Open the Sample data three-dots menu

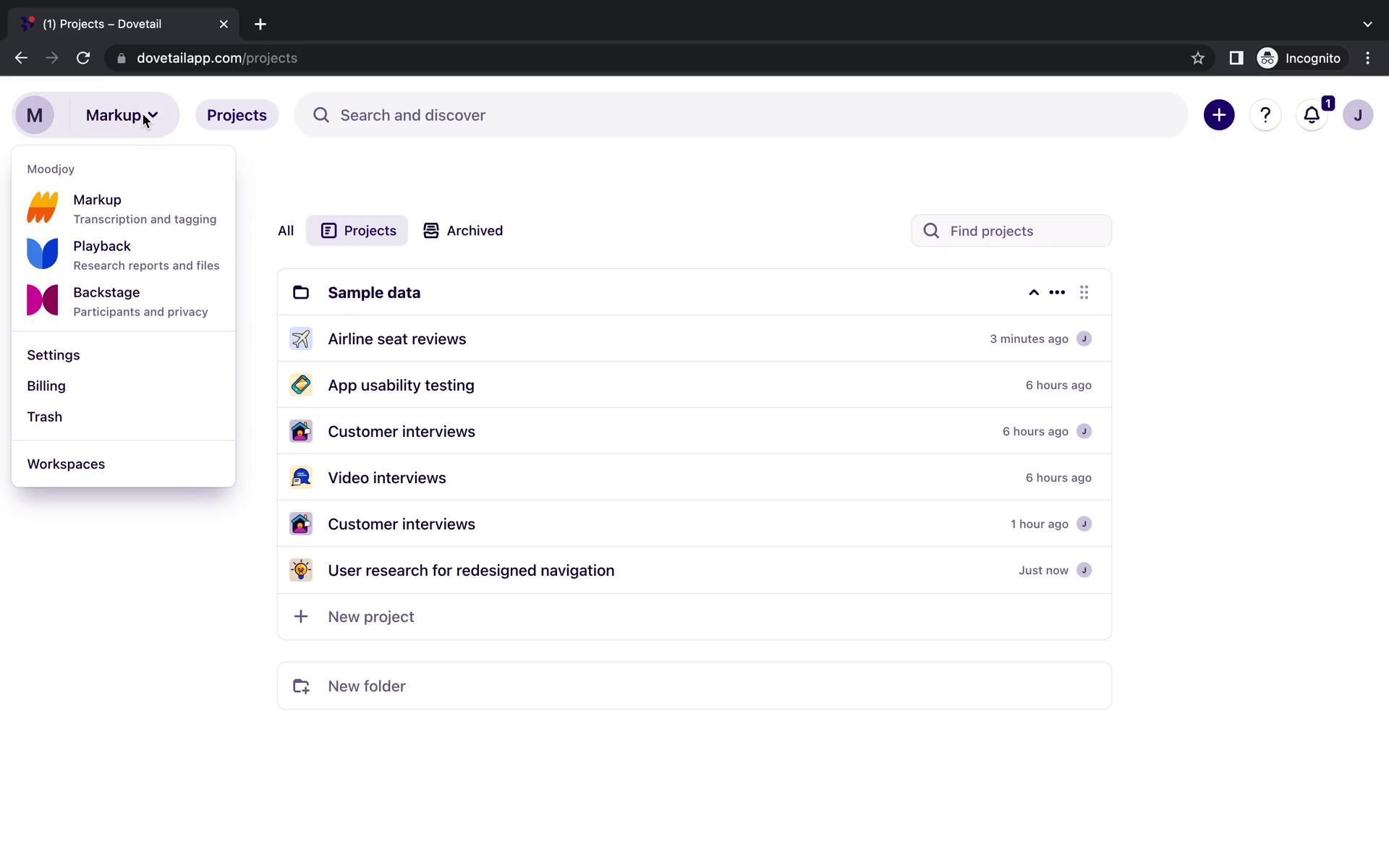[x=1056, y=292]
